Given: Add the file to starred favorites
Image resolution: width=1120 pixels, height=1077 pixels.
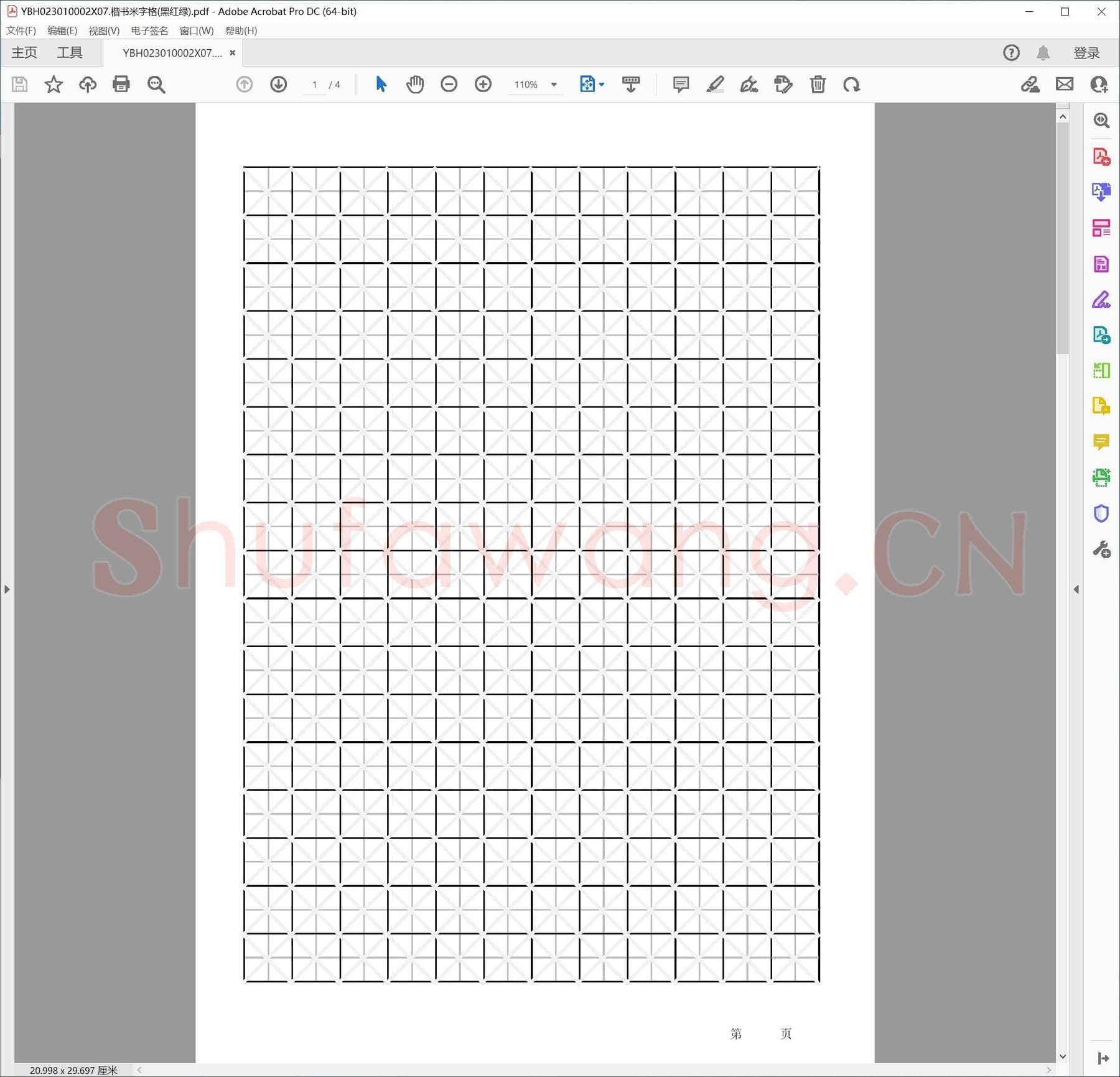Looking at the screenshot, I should click(x=54, y=84).
